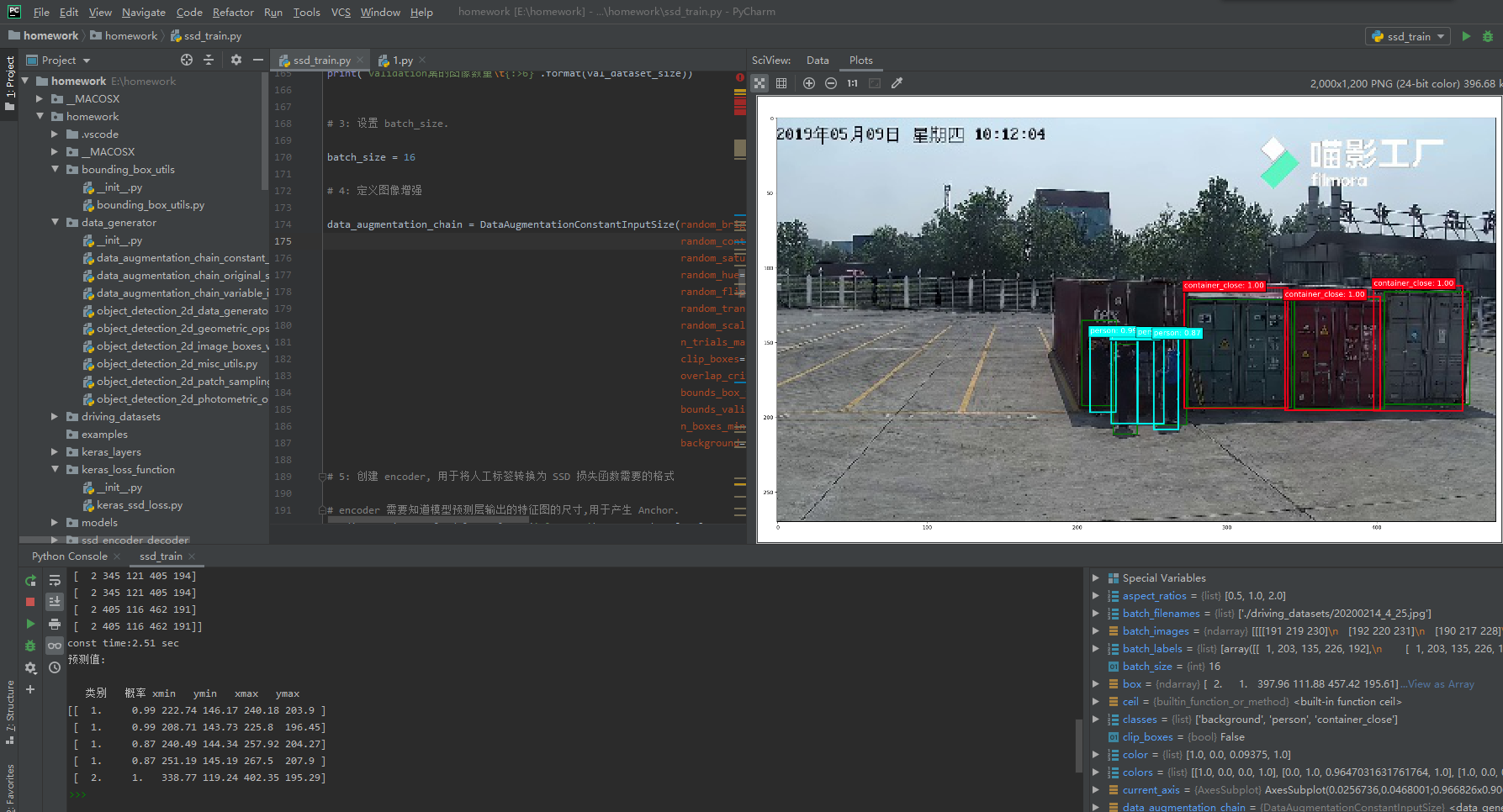Select the color picker eyedropper in the Plots toolbar

(x=897, y=82)
